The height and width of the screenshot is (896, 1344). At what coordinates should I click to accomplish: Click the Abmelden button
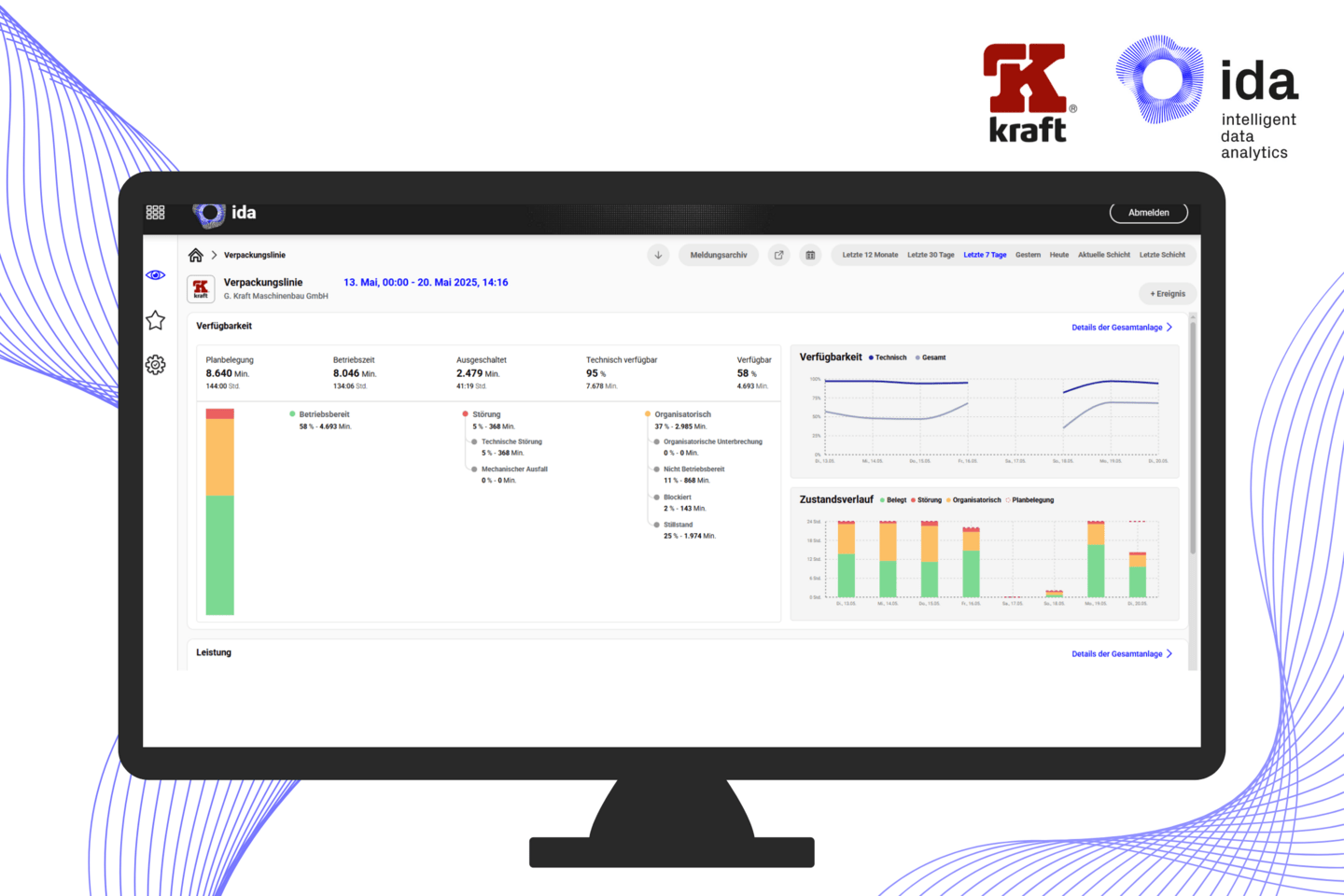pyautogui.click(x=1148, y=213)
